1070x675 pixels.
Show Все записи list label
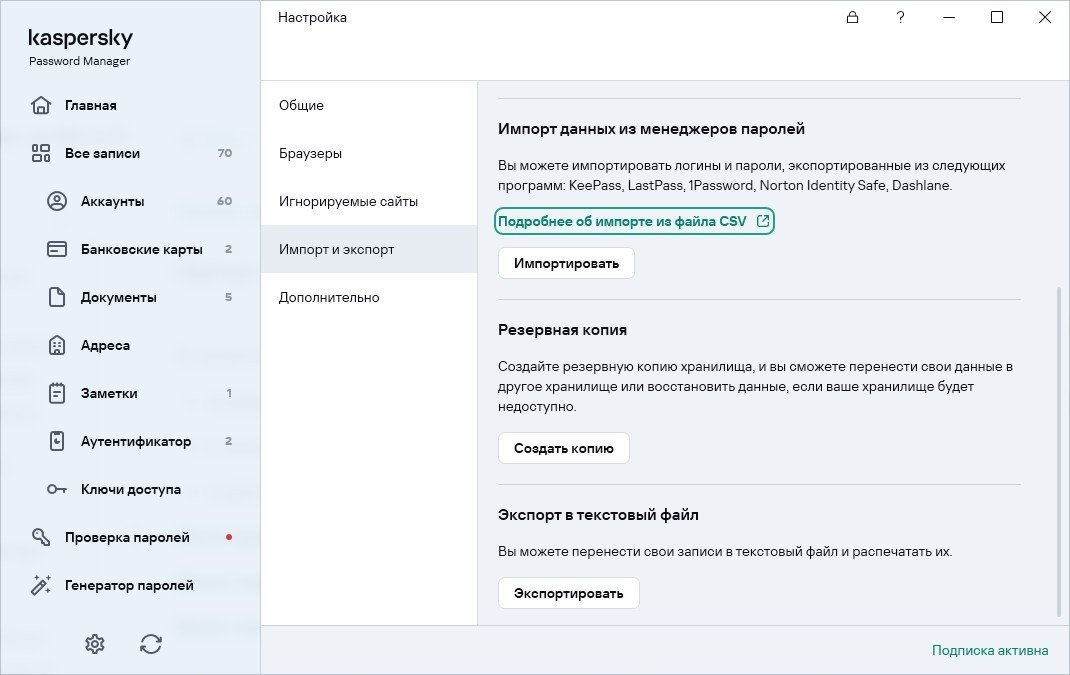pos(102,153)
